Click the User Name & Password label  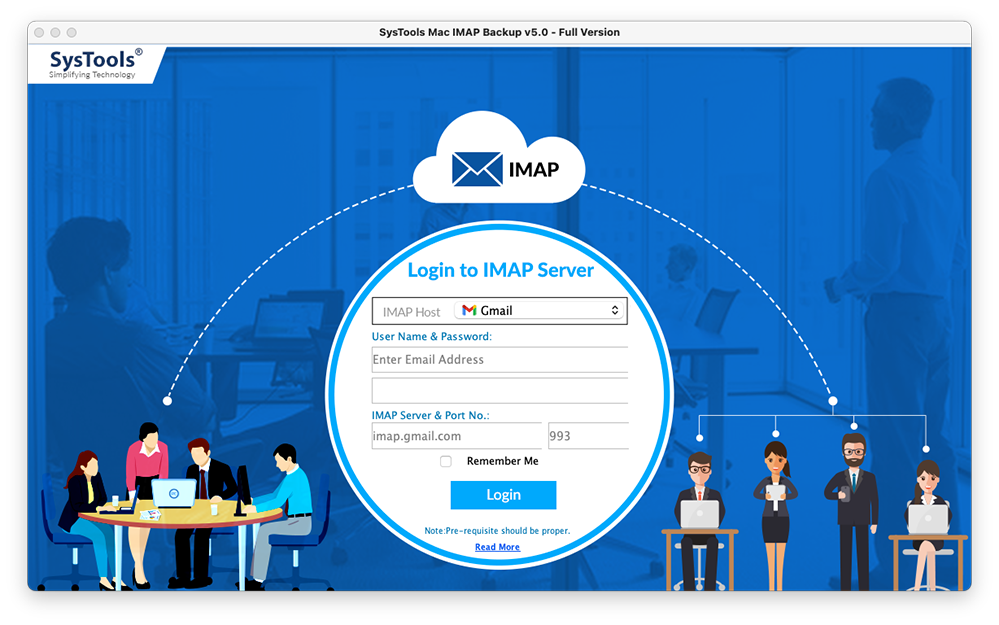[x=432, y=336]
